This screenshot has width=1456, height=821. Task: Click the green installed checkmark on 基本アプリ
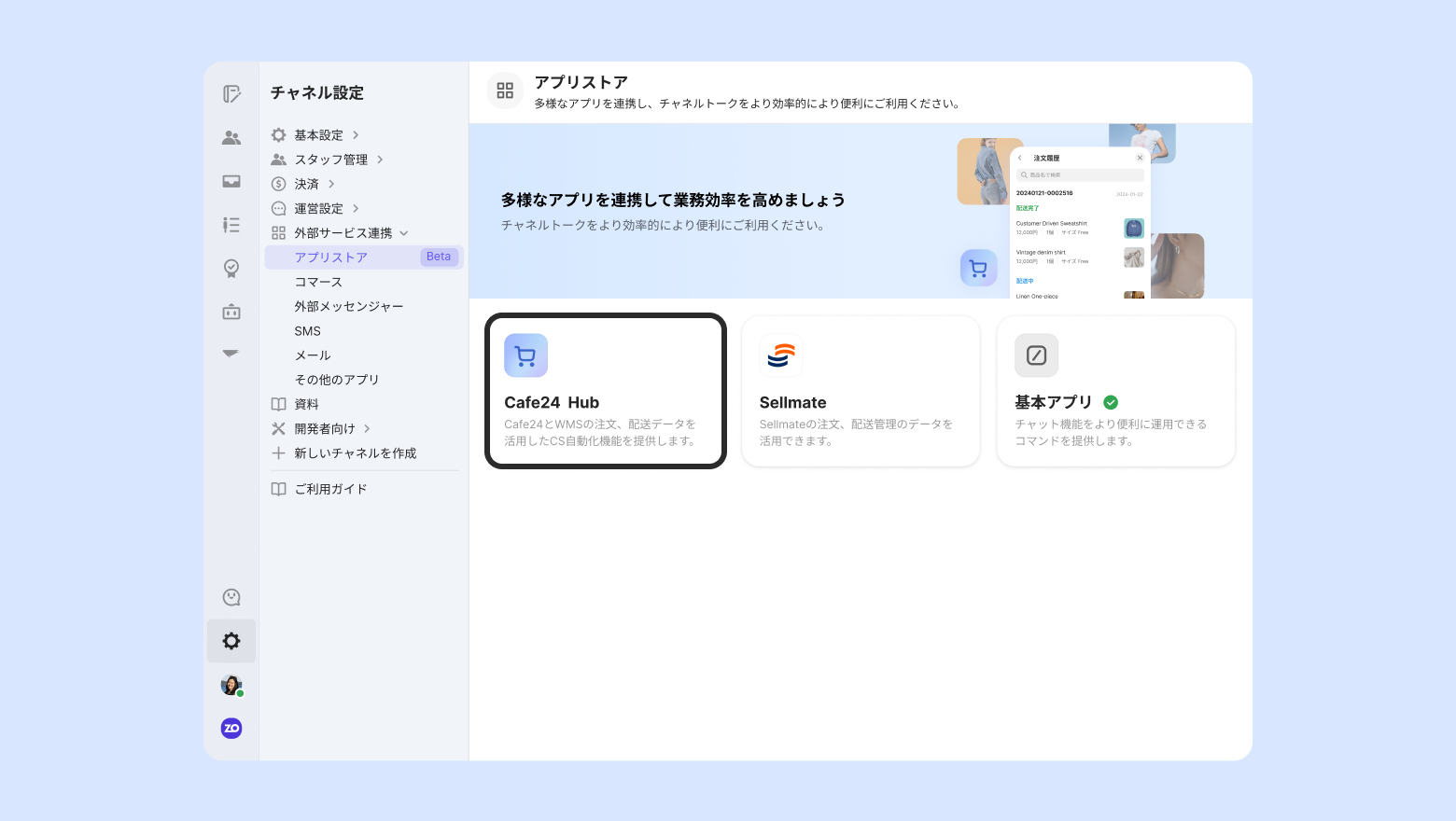[1111, 402]
